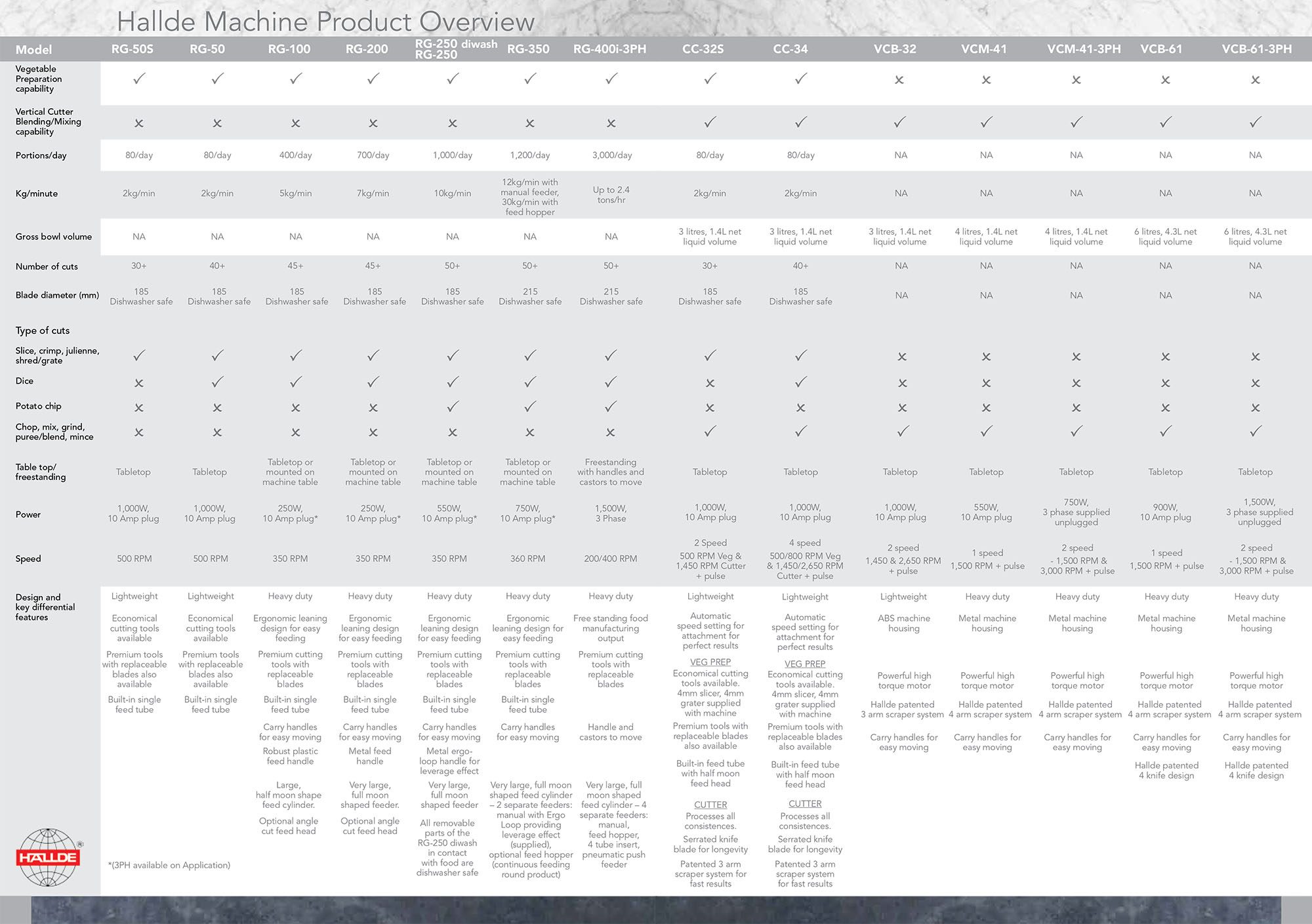Click the 'CC-32S' column header
The width and height of the screenshot is (1312, 924).
tap(703, 49)
